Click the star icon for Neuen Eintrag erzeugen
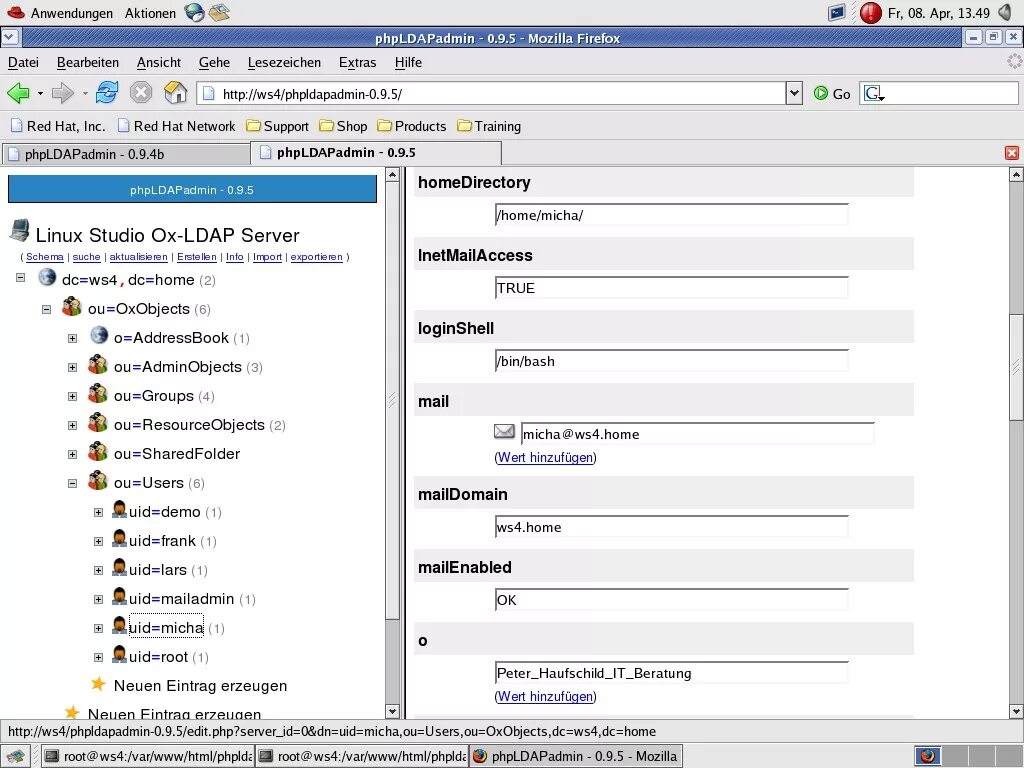 pos(97,686)
